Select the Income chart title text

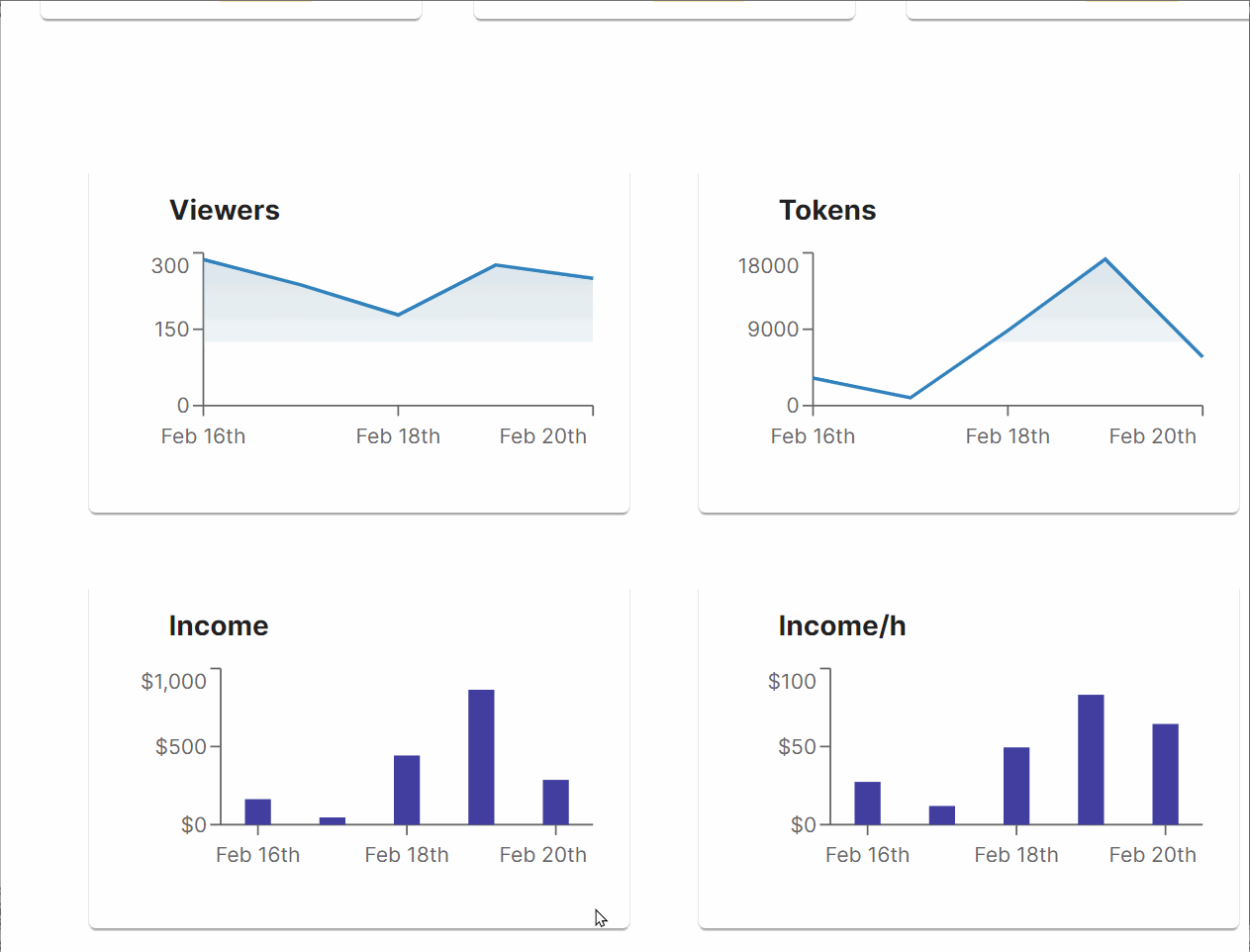tap(219, 625)
